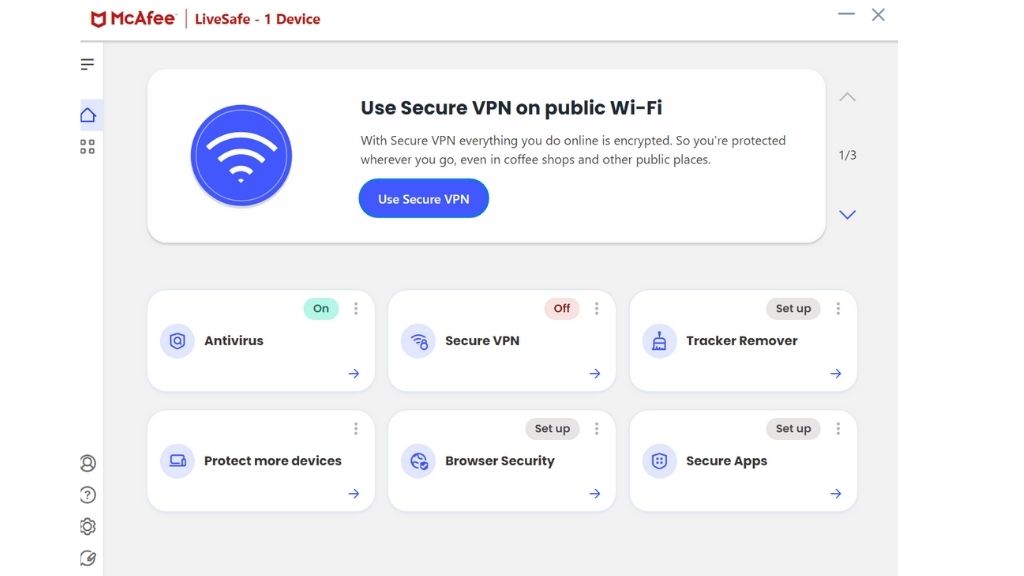Click the Use Secure VPN button
The height and width of the screenshot is (576, 1024).
coord(423,199)
